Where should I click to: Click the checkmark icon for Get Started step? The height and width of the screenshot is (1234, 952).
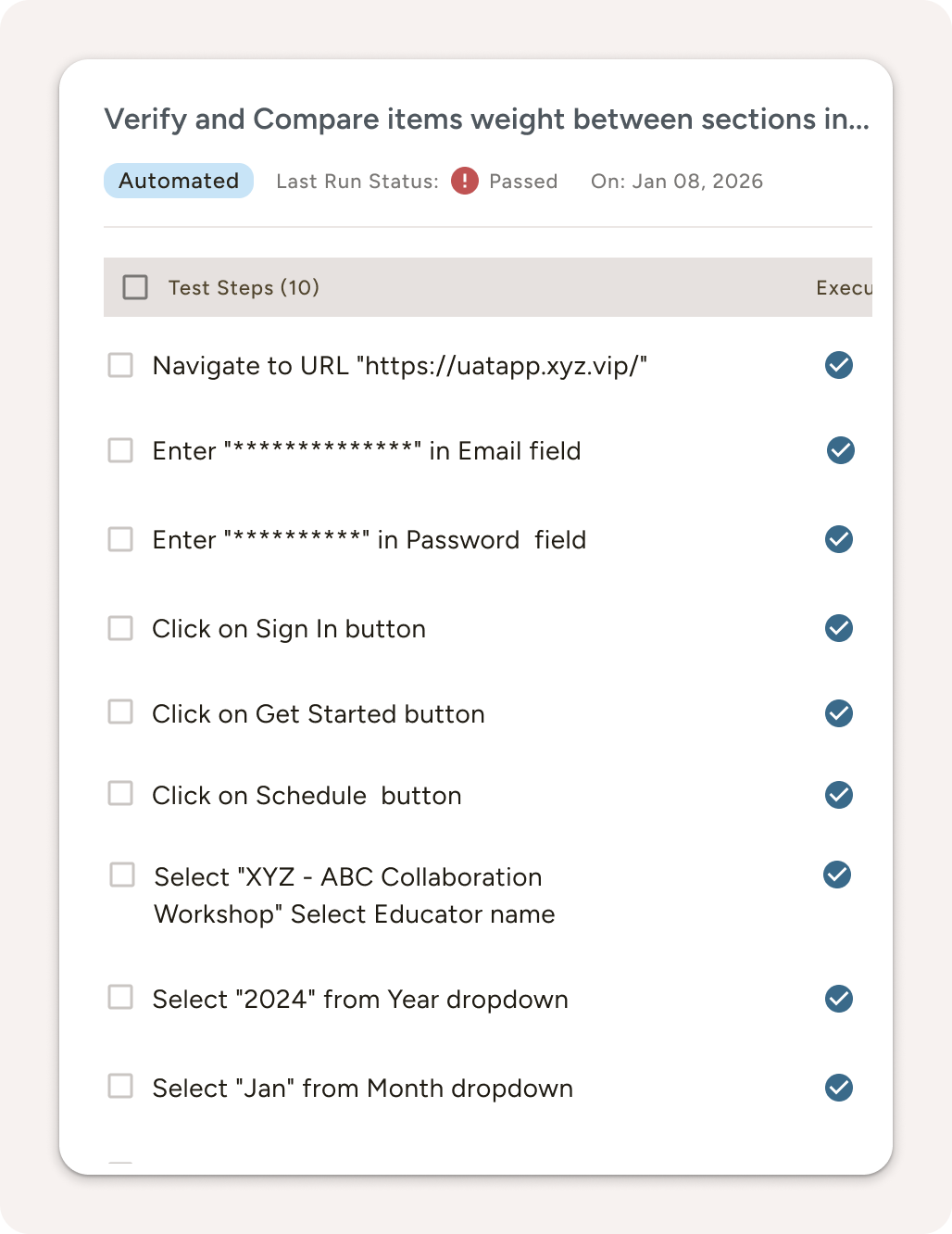(838, 713)
